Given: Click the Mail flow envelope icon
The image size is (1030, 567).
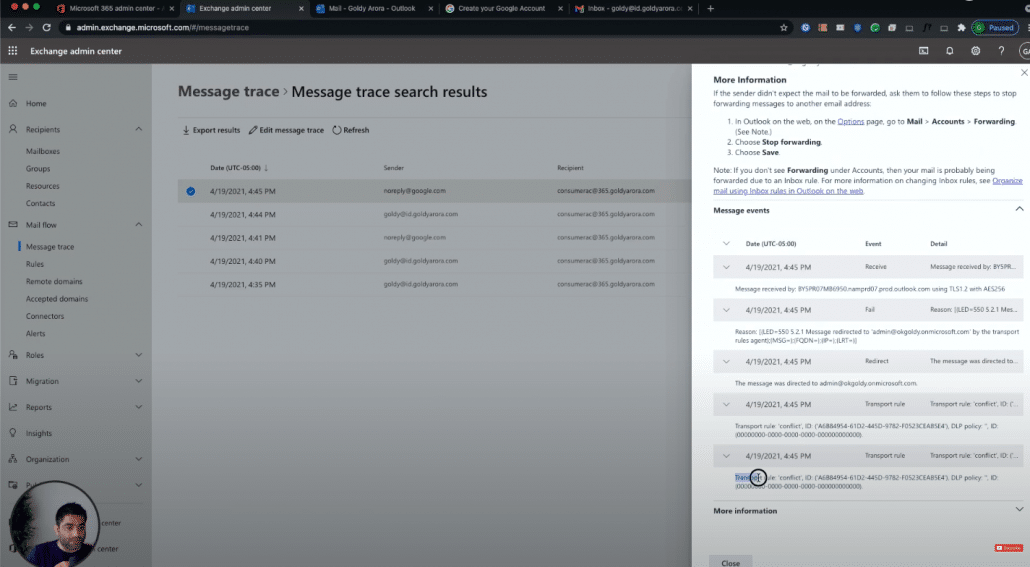Looking at the screenshot, I should pyautogui.click(x=13, y=225).
